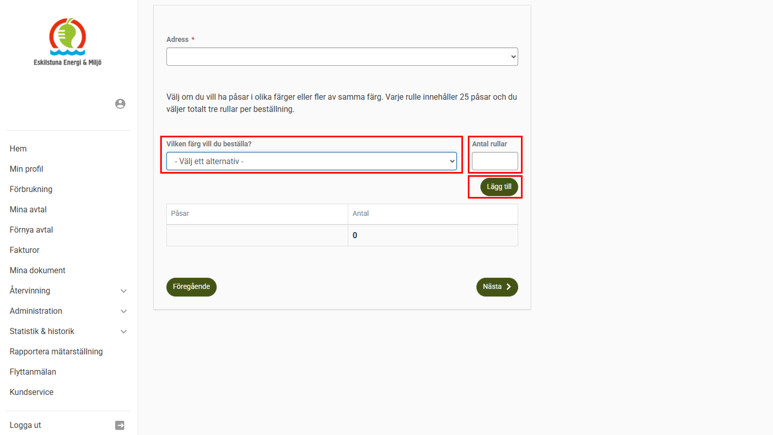Open Min profil page
The width and height of the screenshot is (773, 435).
coord(27,169)
